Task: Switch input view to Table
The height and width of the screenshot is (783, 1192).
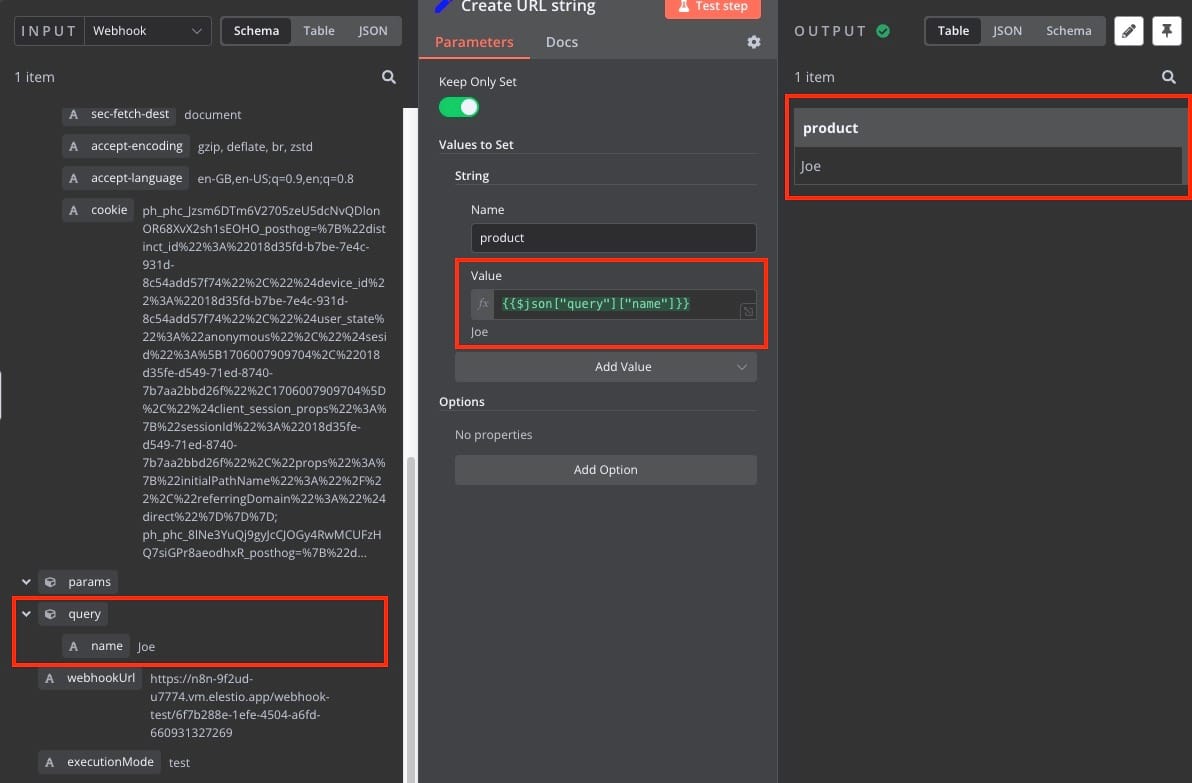Action: pyautogui.click(x=319, y=31)
